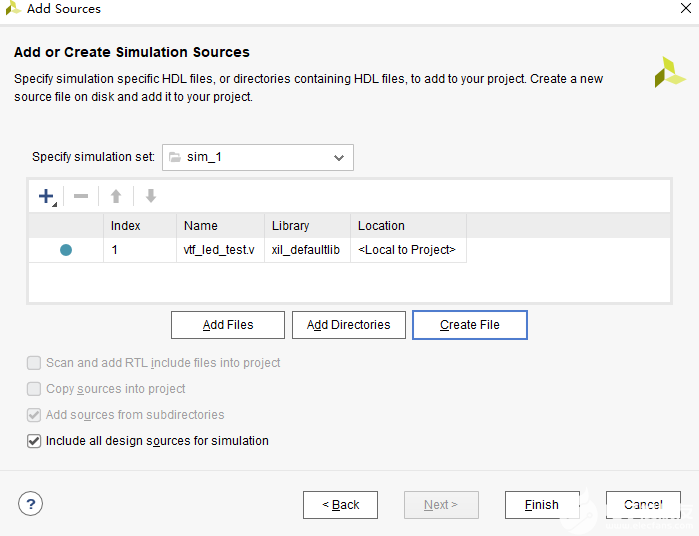
Task: Click the plus Add icon in the toolbar
Action: 46,197
